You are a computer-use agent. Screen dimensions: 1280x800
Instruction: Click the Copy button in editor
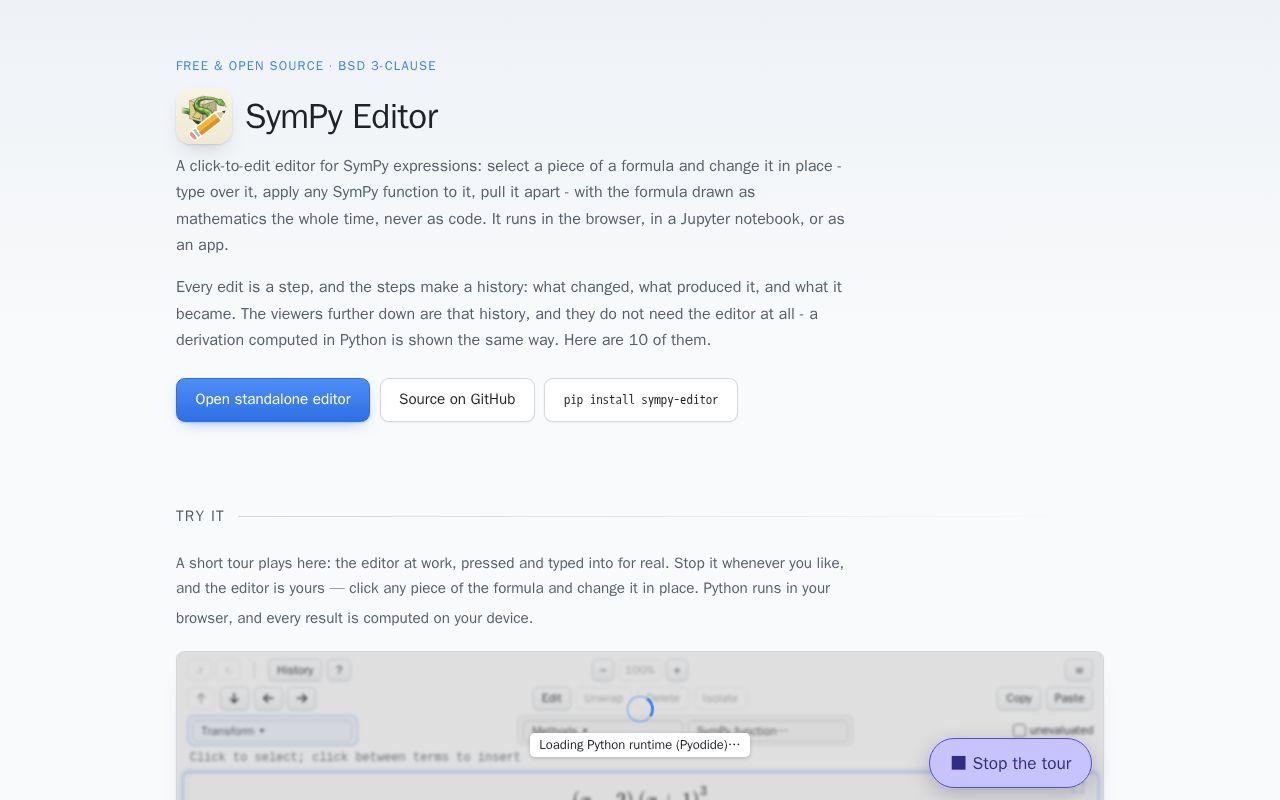(x=1019, y=698)
